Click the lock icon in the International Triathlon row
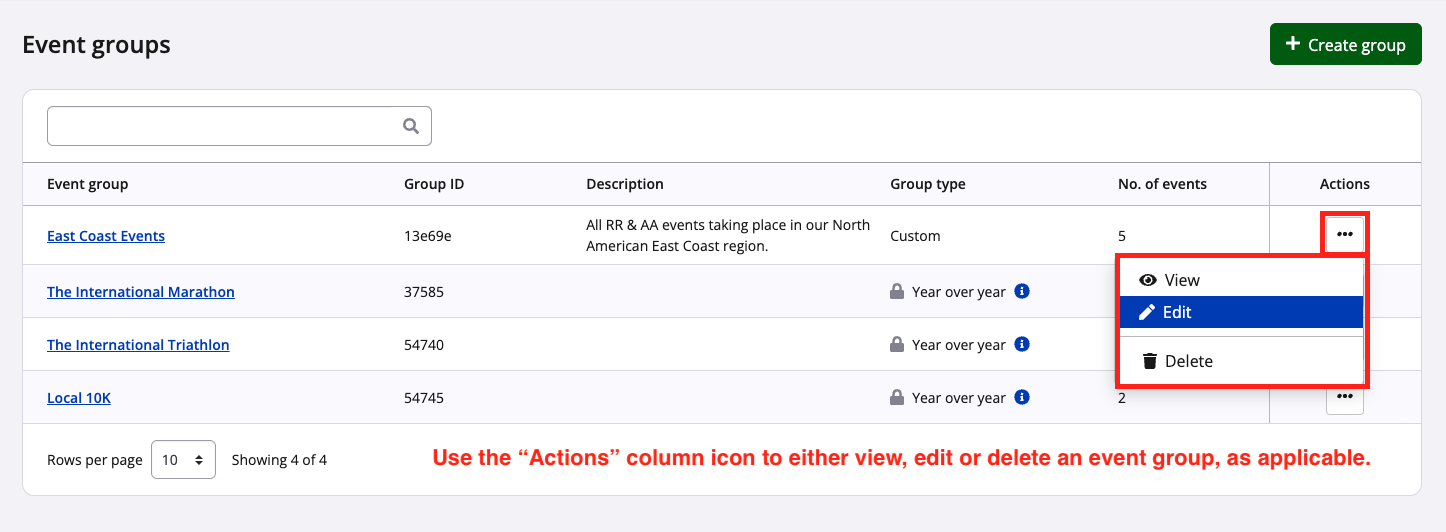Image resolution: width=1446 pixels, height=532 pixels. 897,344
